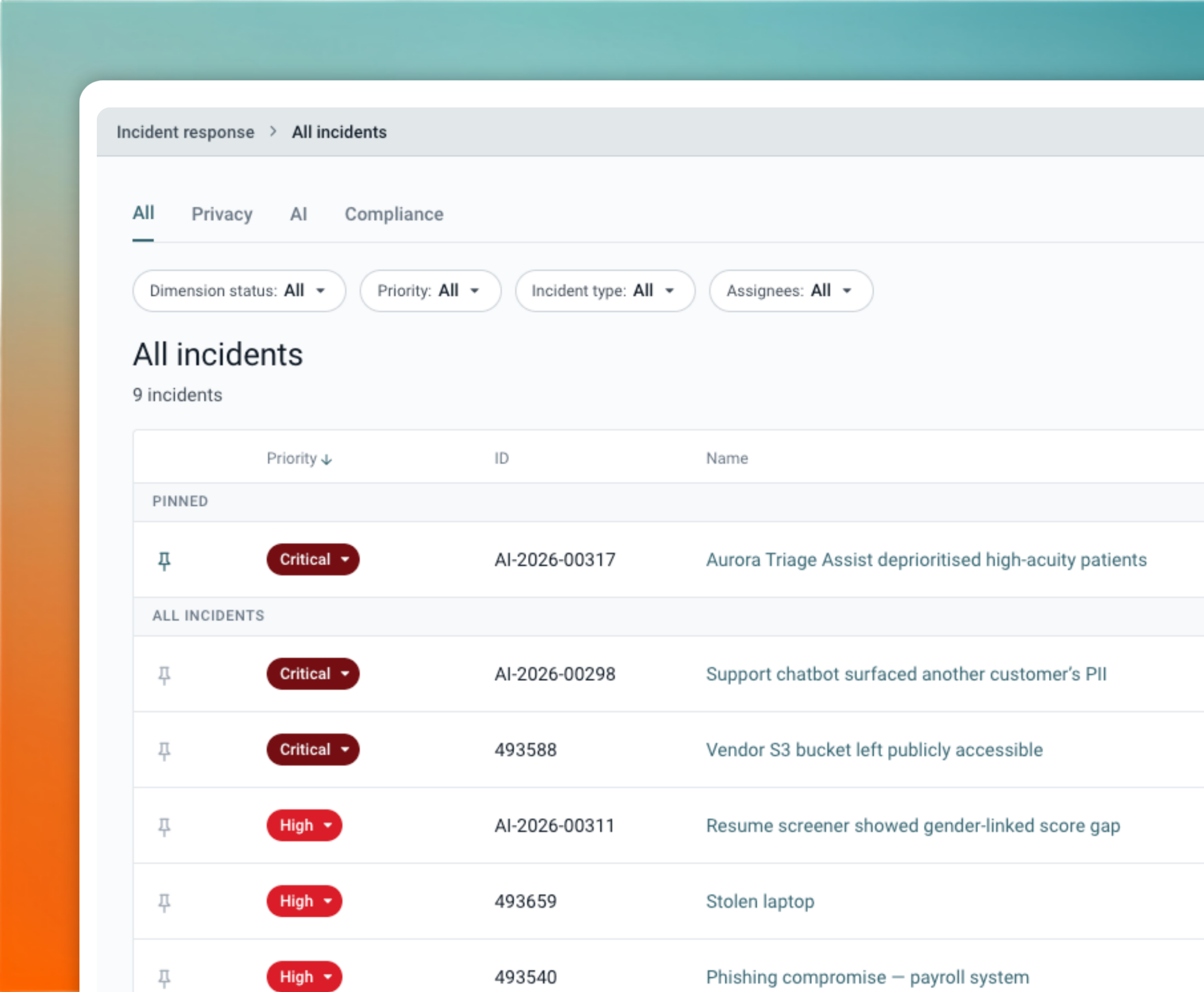Click the ID column header
The image size is (1204, 992).
[x=502, y=458]
